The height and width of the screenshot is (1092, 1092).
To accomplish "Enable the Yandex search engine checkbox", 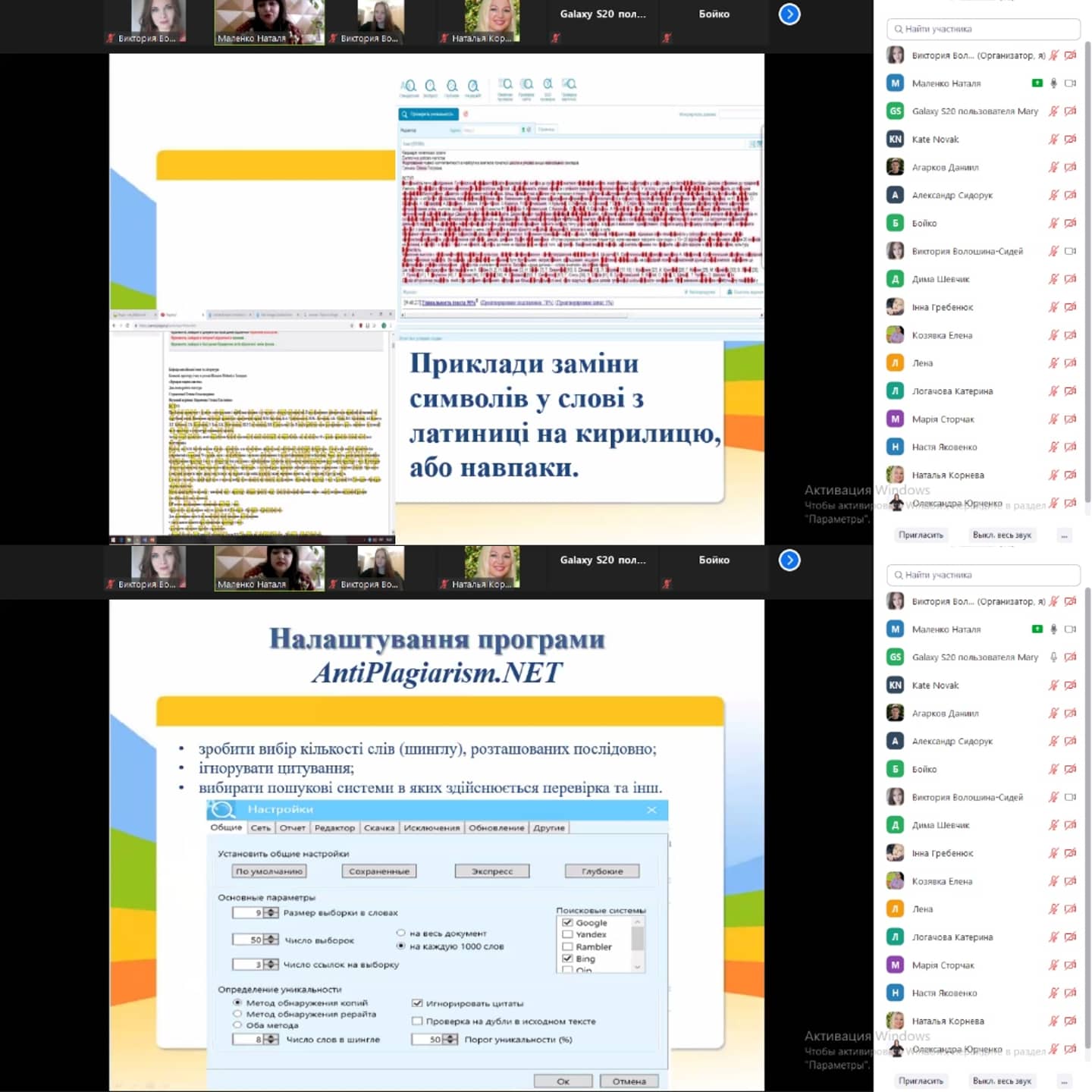I will [x=567, y=934].
